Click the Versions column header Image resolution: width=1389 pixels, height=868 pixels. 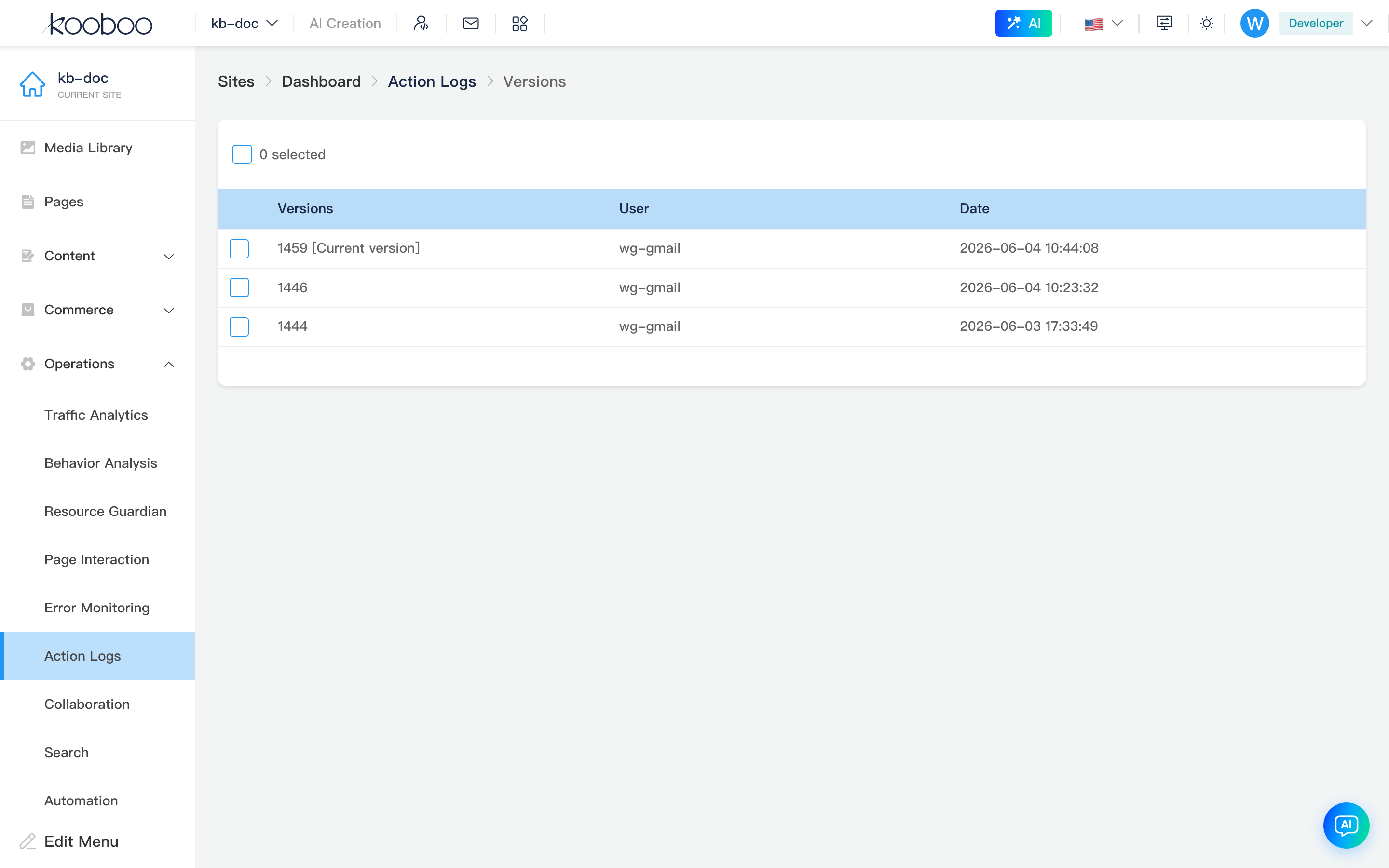(x=305, y=208)
